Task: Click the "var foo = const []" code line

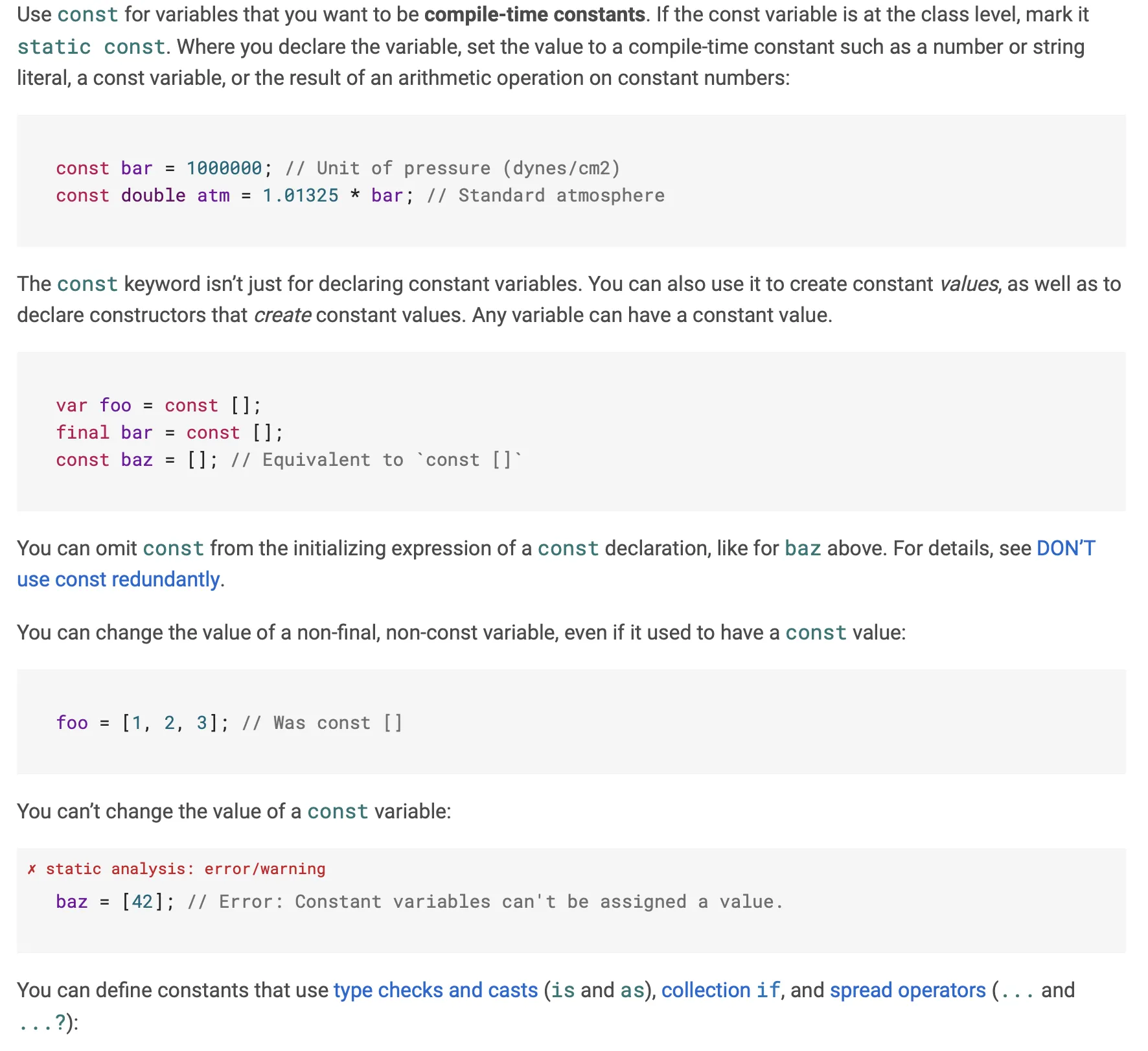Action: click(x=158, y=406)
